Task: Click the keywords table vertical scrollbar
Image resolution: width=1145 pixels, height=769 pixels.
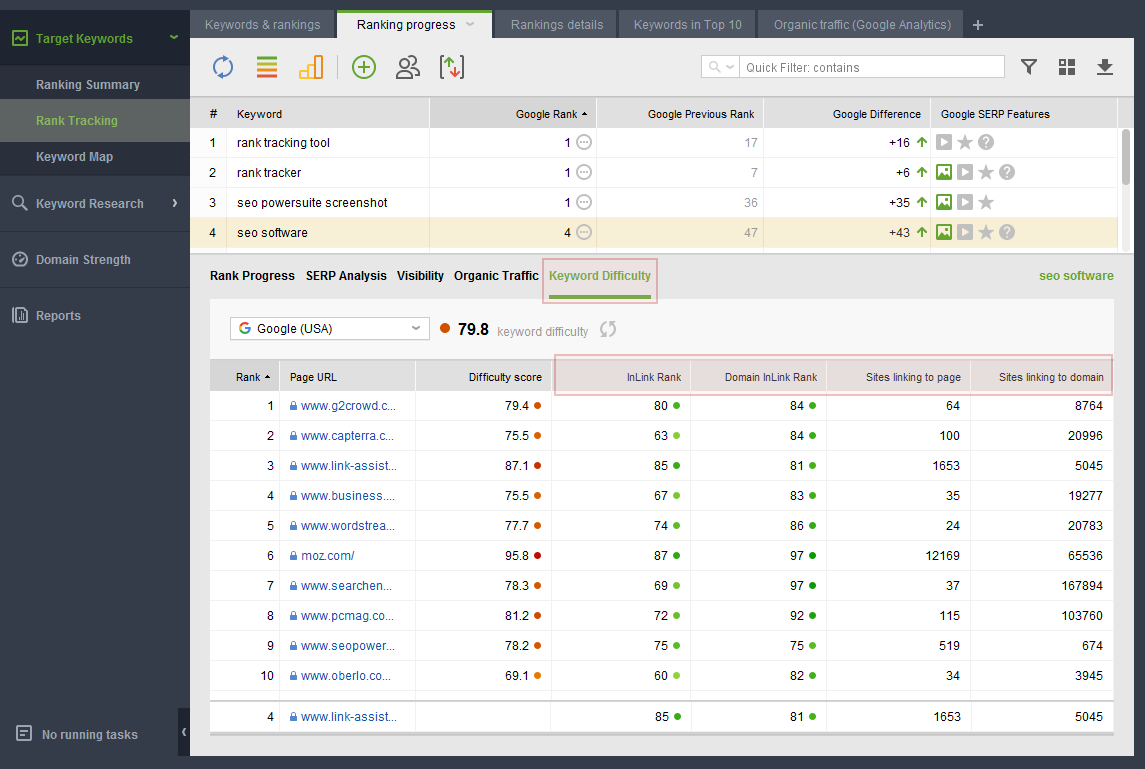Action: pyautogui.click(x=1125, y=157)
